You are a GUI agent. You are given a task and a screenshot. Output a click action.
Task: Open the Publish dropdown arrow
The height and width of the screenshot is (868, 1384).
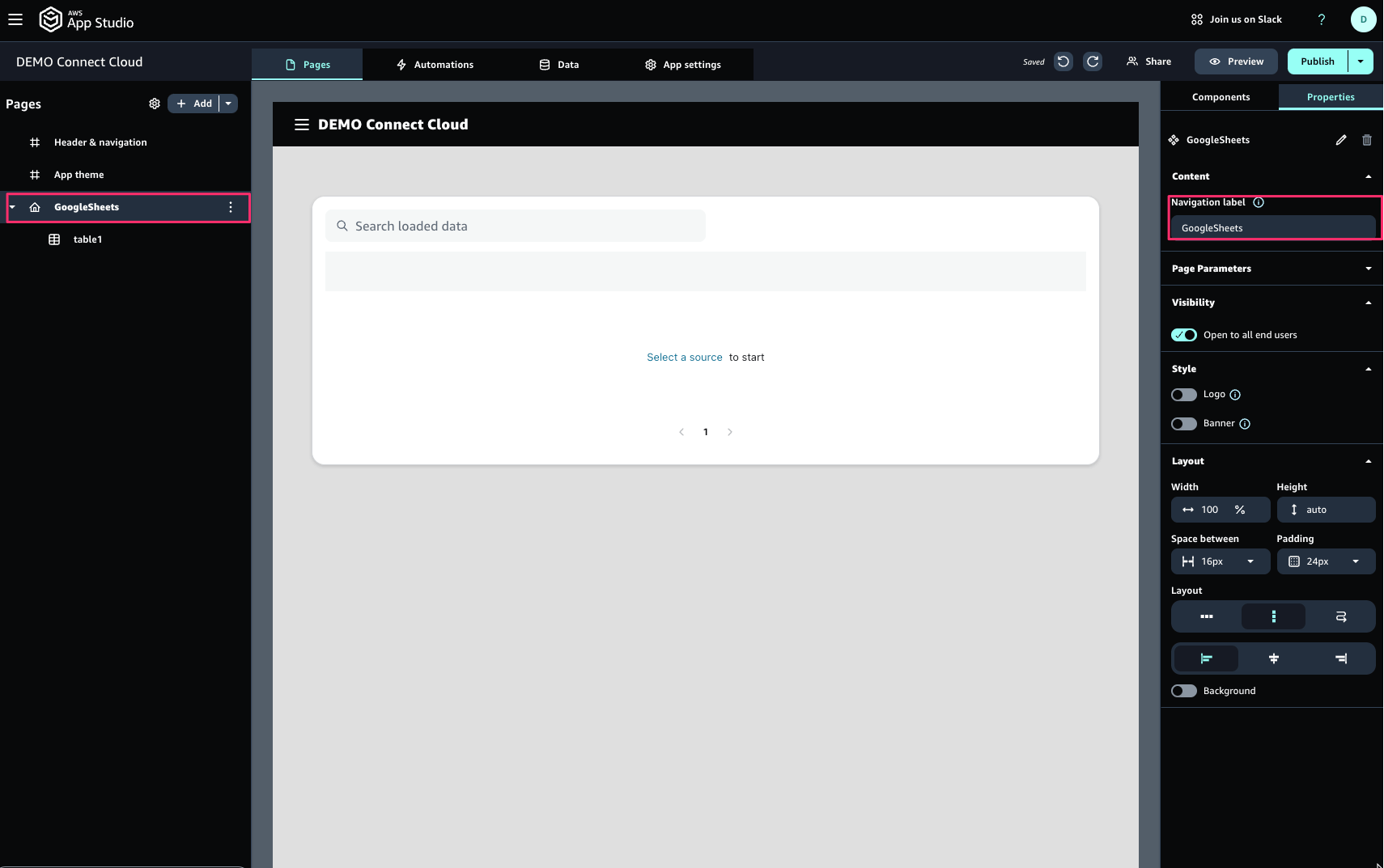[x=1361, y=61]
